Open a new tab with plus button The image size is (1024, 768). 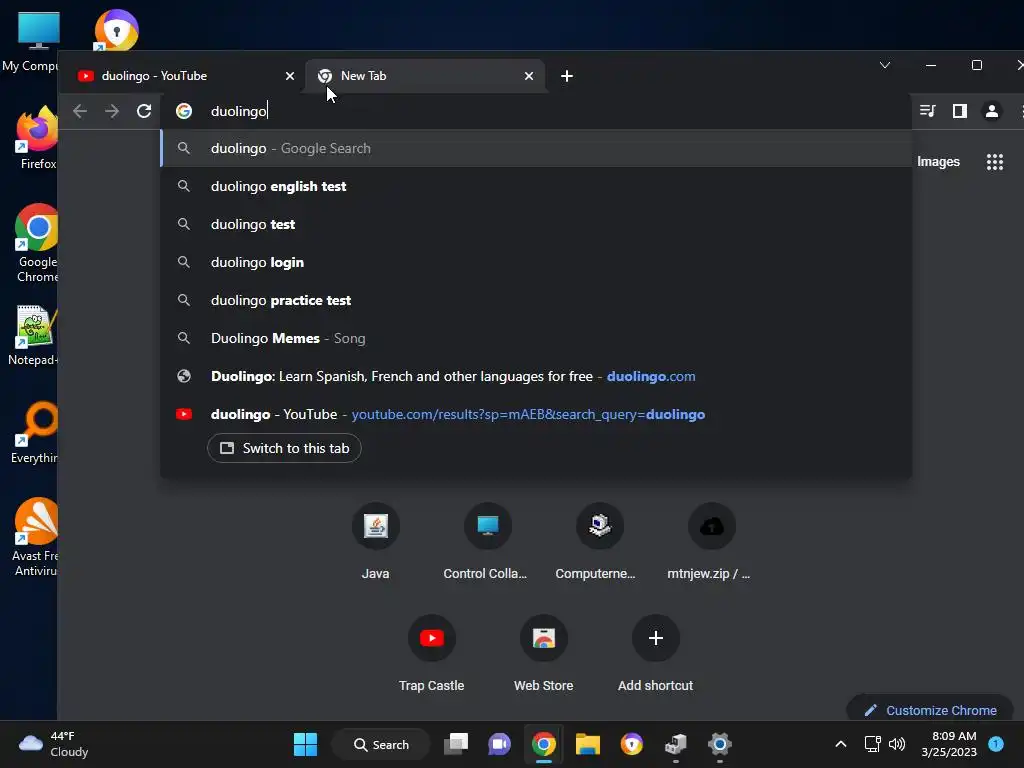pyautogui.click(x=567, y=76)
